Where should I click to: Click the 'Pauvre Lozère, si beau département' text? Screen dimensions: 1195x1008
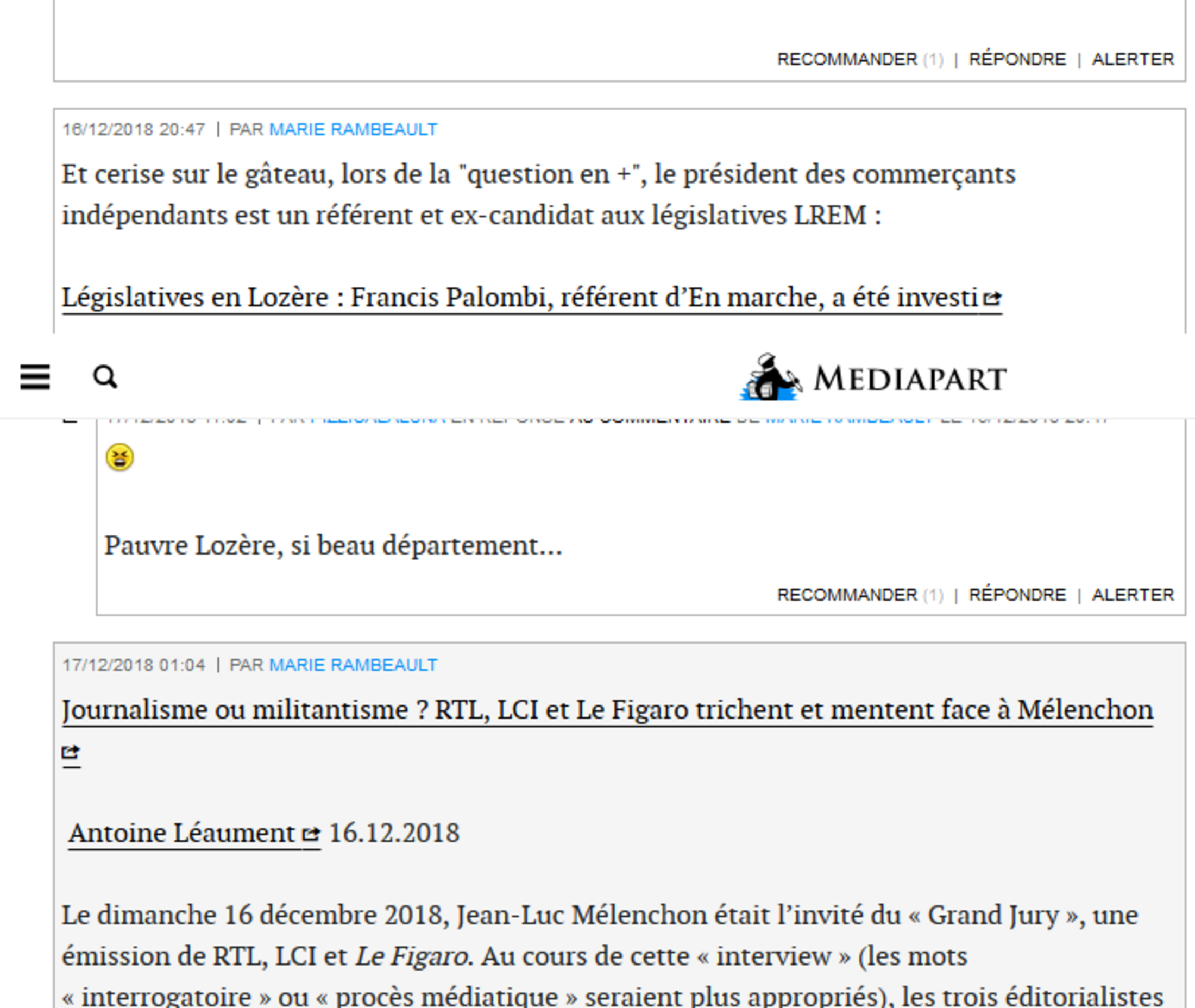pos(332,546)
